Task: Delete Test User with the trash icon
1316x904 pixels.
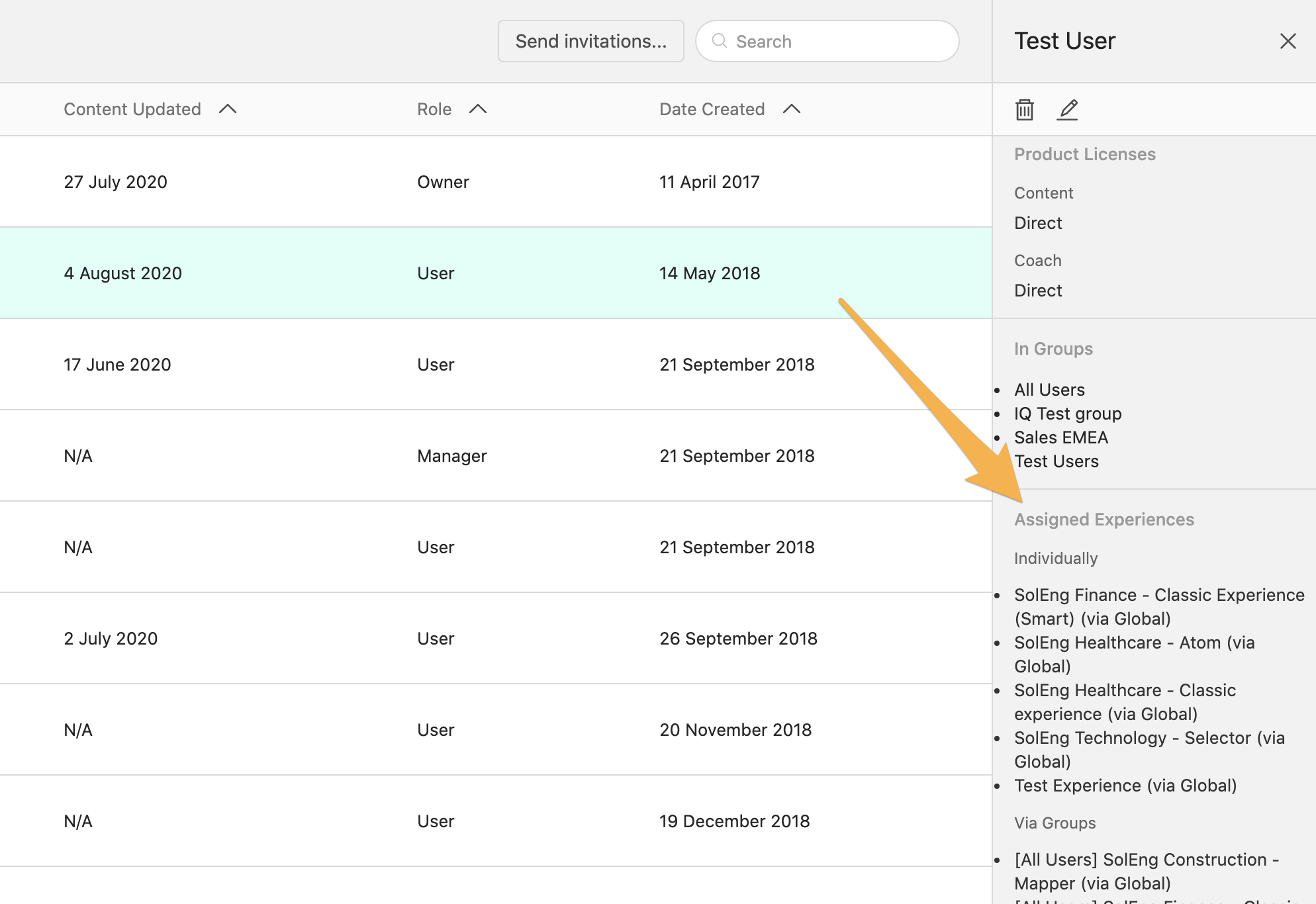Action: [1024, 109]
